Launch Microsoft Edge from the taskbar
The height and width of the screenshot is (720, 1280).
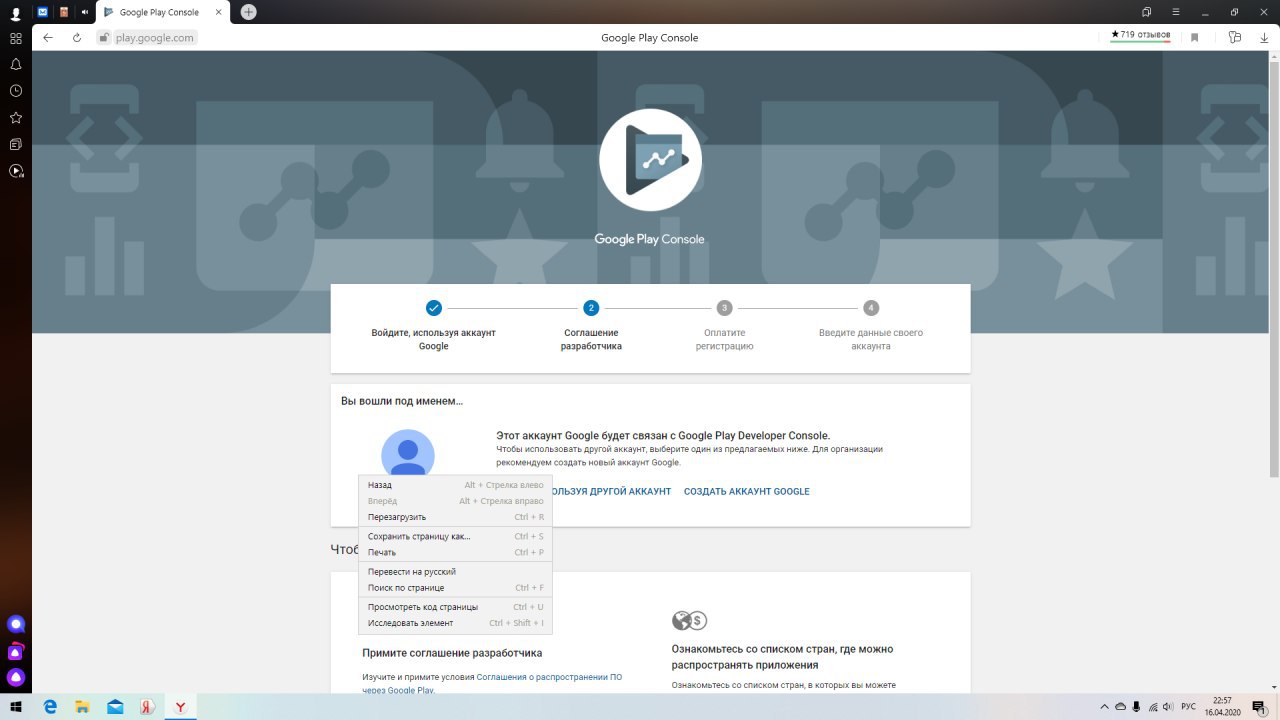tap(50, 706)
